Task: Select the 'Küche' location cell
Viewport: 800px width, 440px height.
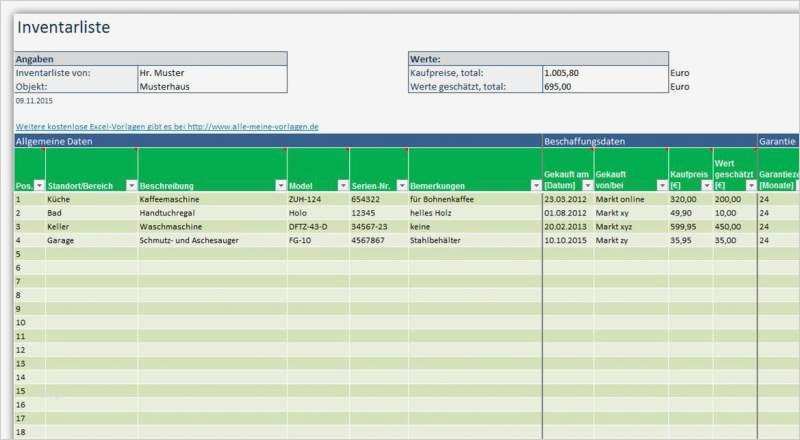Action: point(92,199)
